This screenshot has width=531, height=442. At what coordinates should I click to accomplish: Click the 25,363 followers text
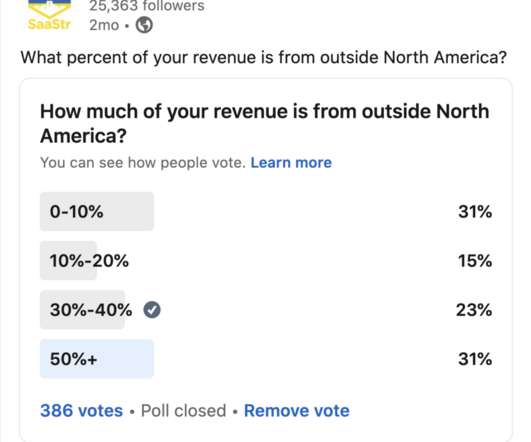tap(147, 6)
